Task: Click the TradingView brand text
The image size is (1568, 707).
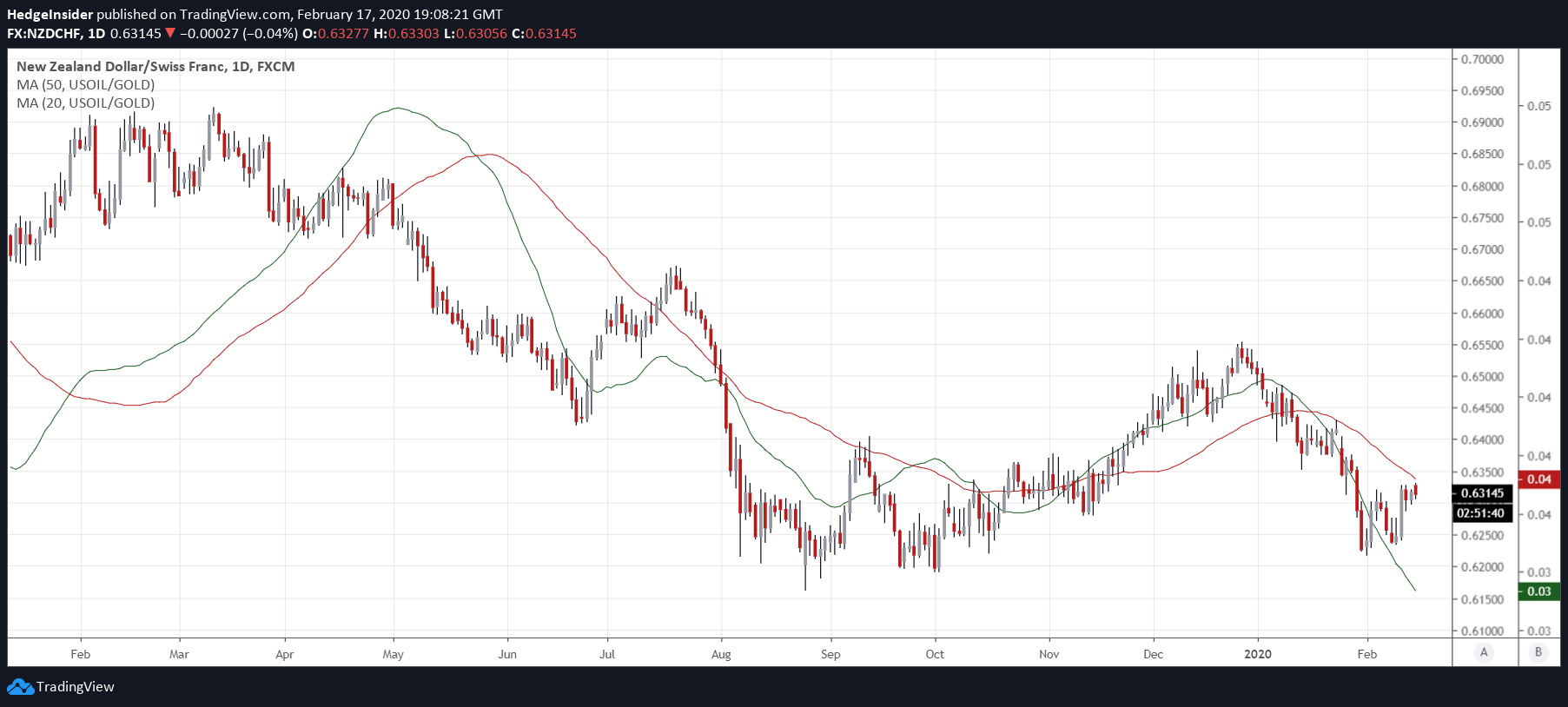Action: (76, 687)
